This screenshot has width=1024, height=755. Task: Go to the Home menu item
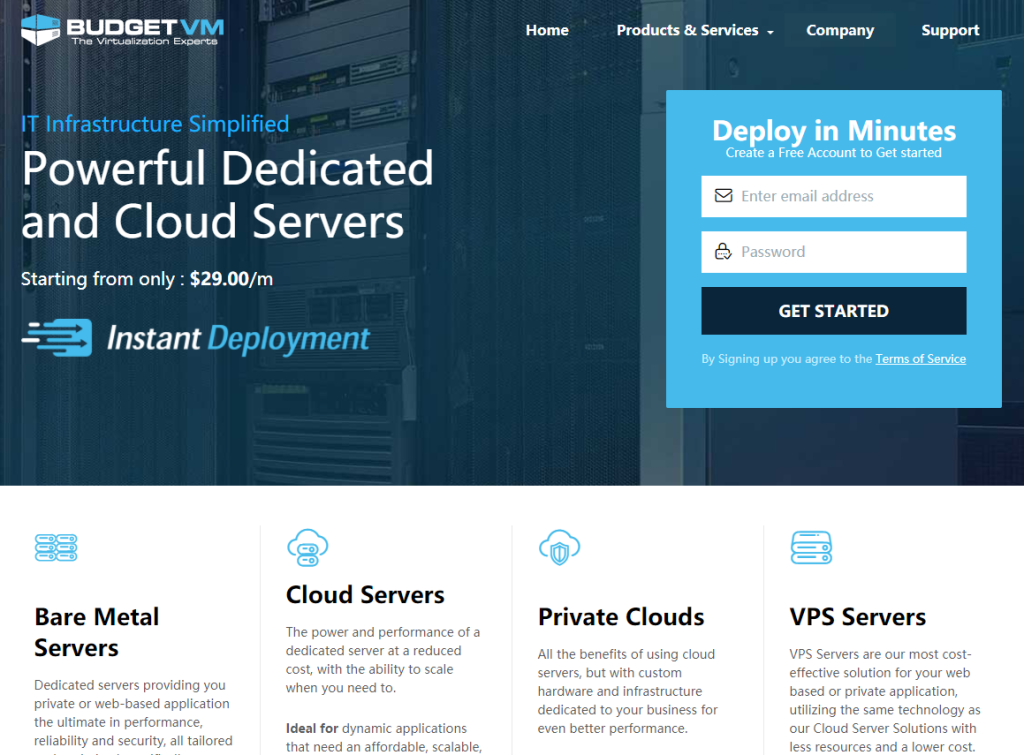547,30
